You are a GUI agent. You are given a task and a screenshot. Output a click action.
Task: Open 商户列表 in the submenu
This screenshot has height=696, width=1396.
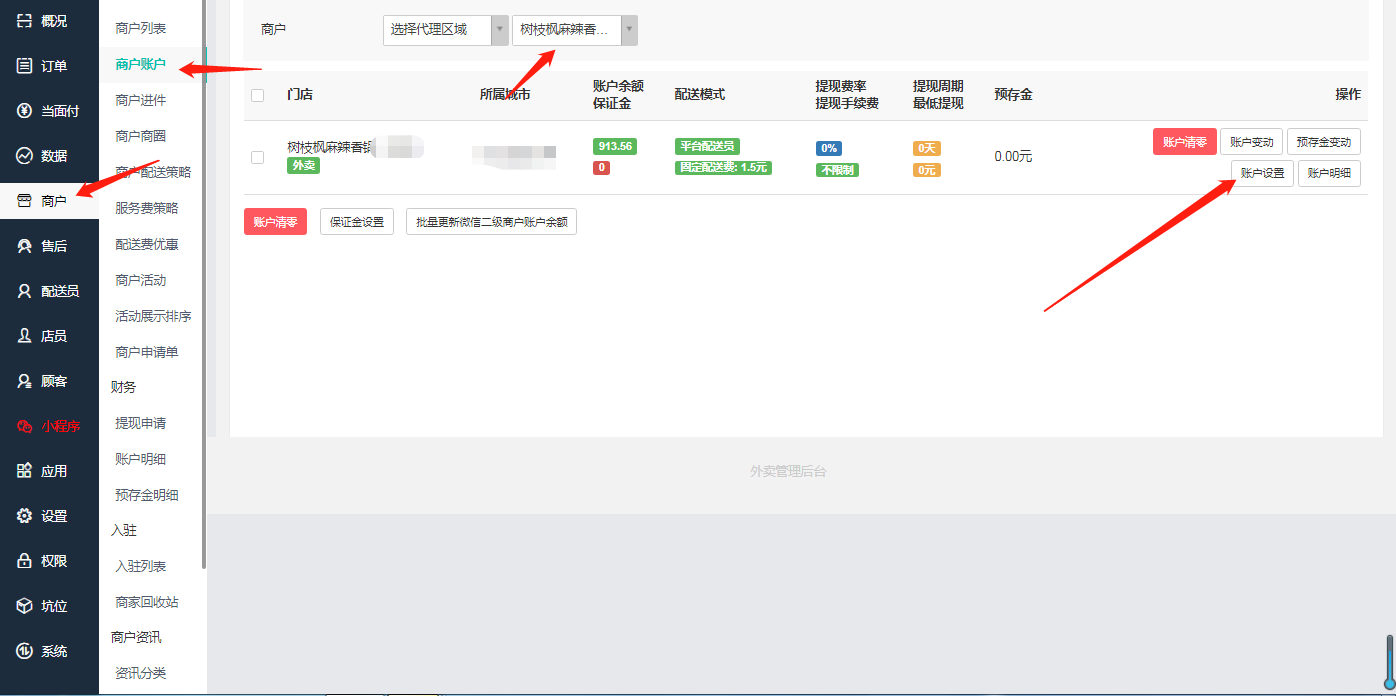click(x=141, y=28)
